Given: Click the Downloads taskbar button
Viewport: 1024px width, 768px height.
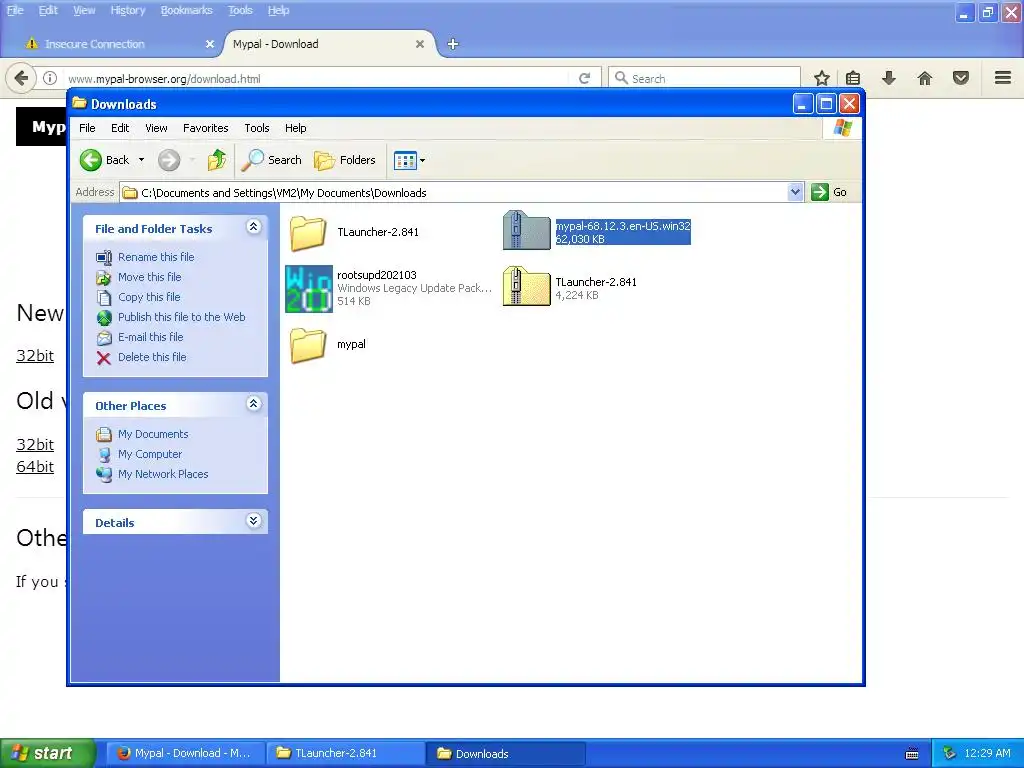Looking at the screenshot, I should (x=506, y=754).
